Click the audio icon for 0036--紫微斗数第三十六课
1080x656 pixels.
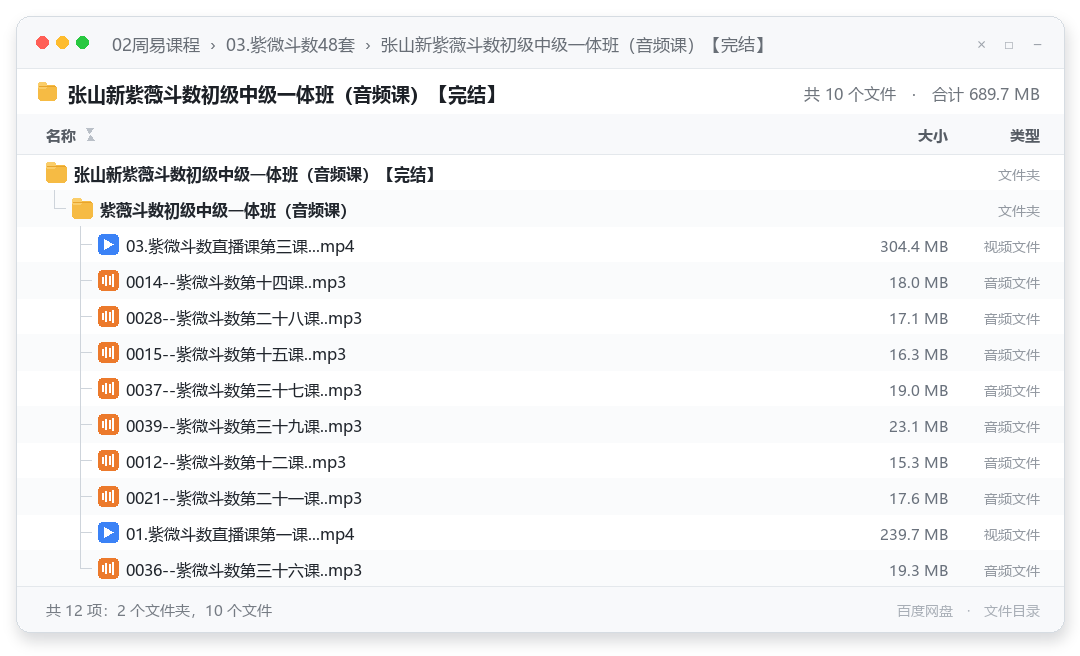(108, 568)
